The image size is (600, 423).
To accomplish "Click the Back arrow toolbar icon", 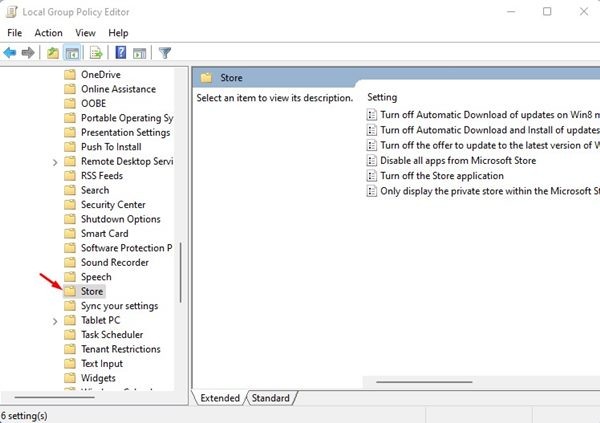I will 10,52.
